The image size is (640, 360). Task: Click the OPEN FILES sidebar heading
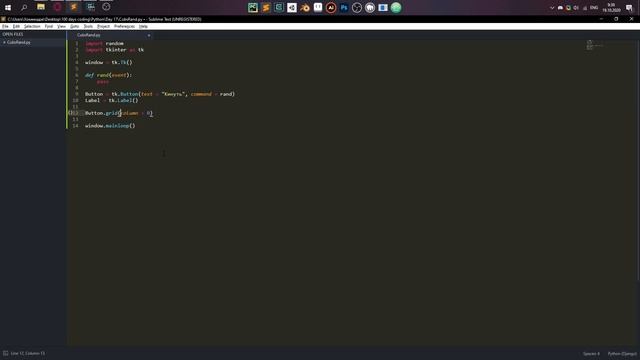pos(13,34)
